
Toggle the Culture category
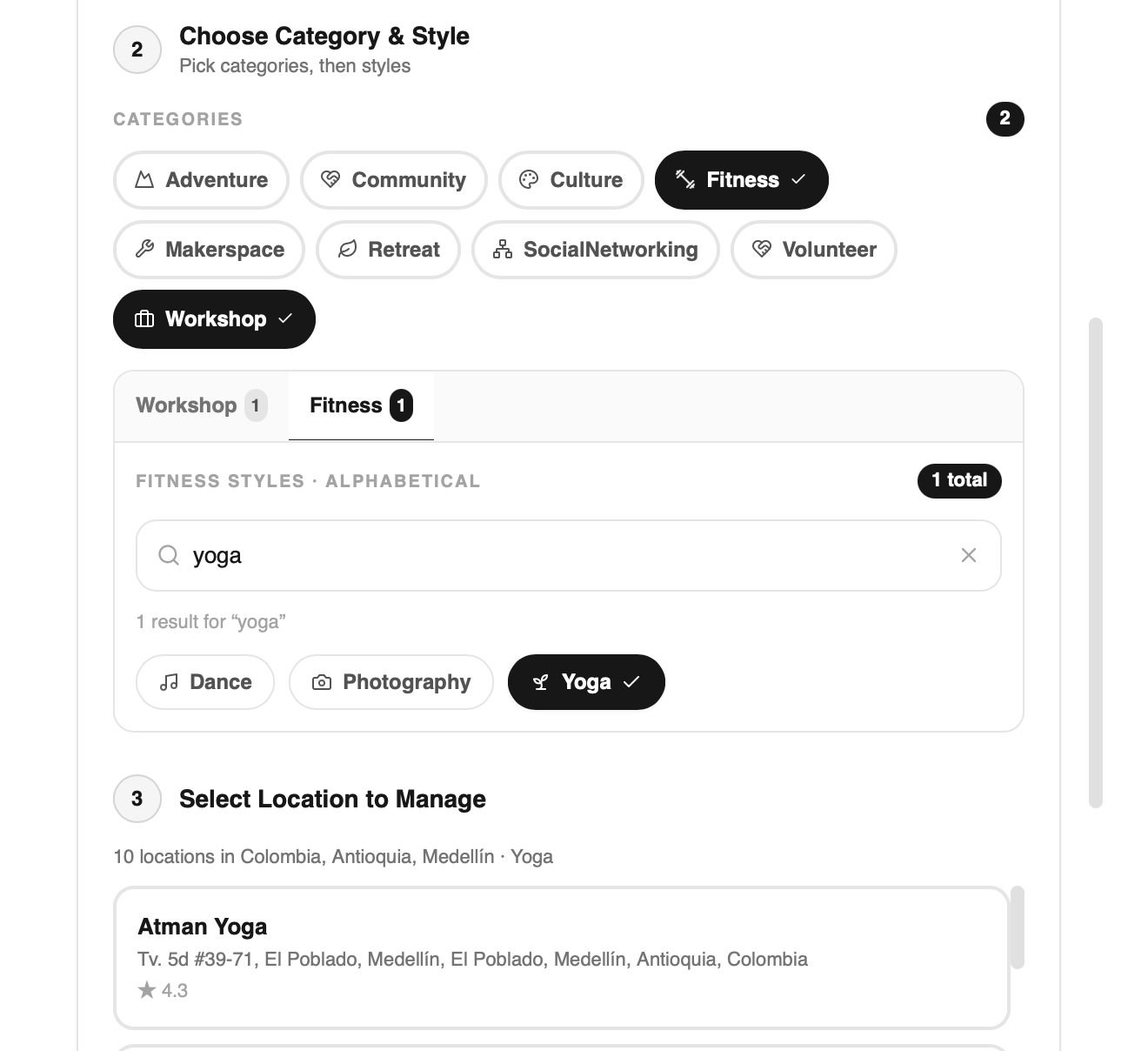571,180
